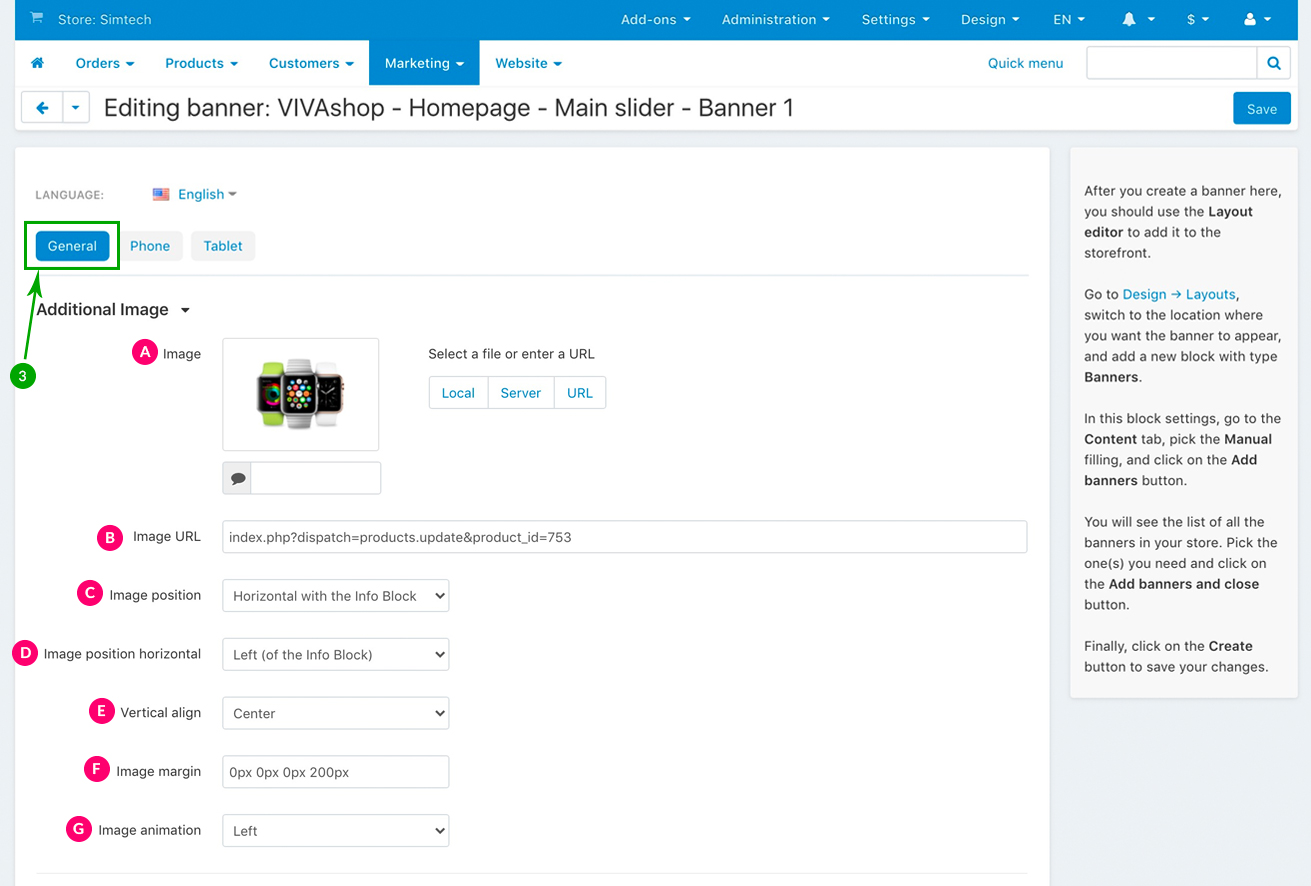This screenshot has width=1311, height=886.
Task: Click the shopping cart store icon
Action: 37,18
